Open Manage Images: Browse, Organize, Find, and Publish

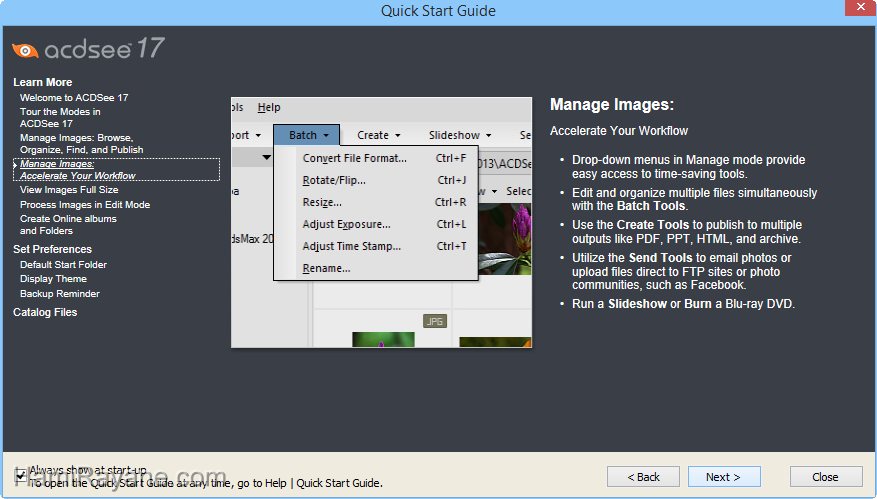pos(82,144)
